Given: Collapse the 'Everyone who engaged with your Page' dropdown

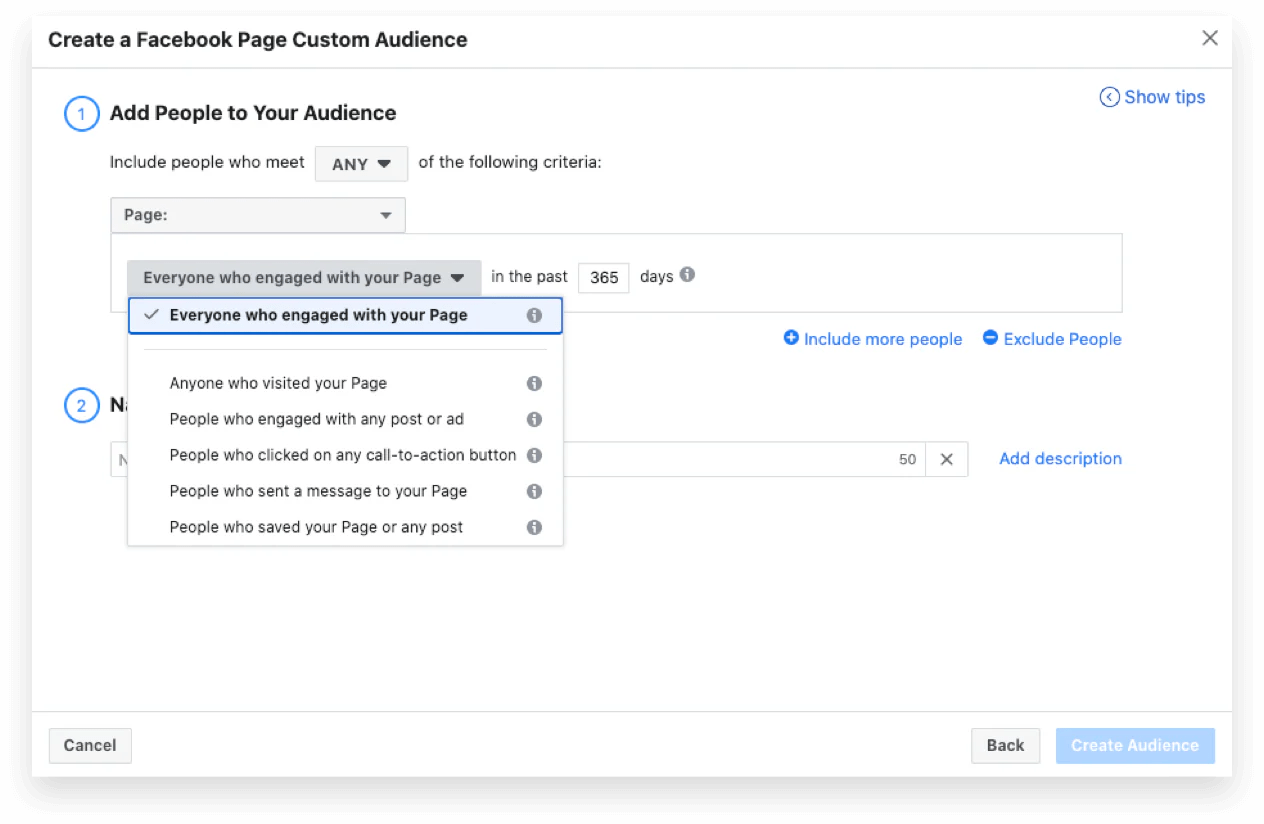Looking at the screenshot, I should point(304,278).
